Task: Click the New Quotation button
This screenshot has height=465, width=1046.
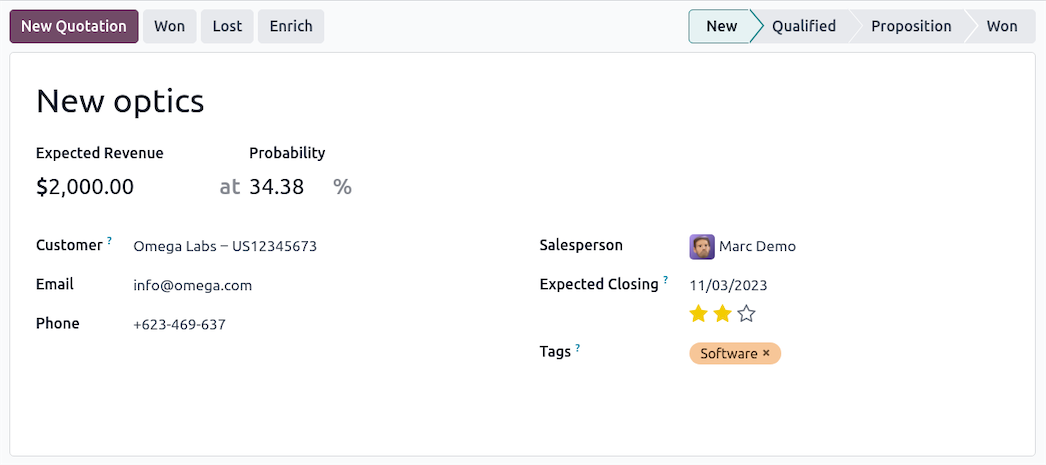Action: pos(74,26)
